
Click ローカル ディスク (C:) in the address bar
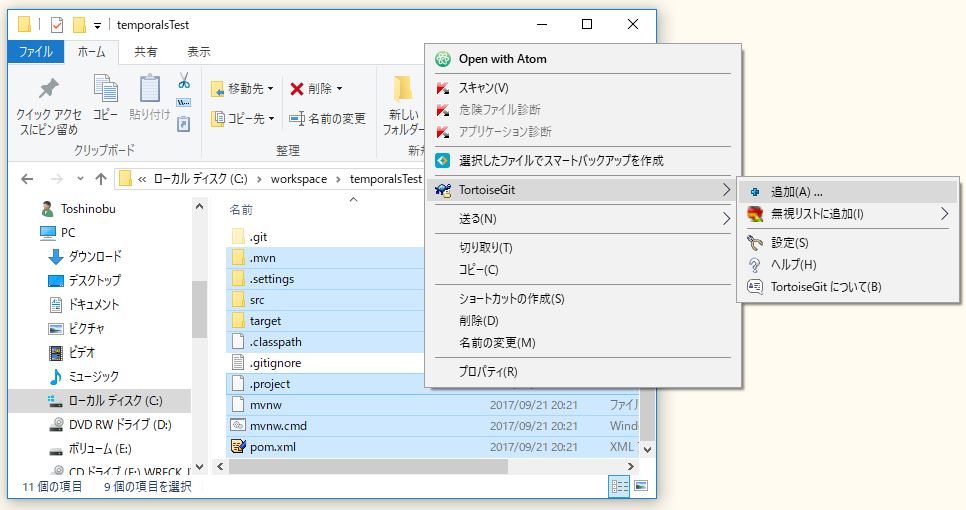coord(200,179)
